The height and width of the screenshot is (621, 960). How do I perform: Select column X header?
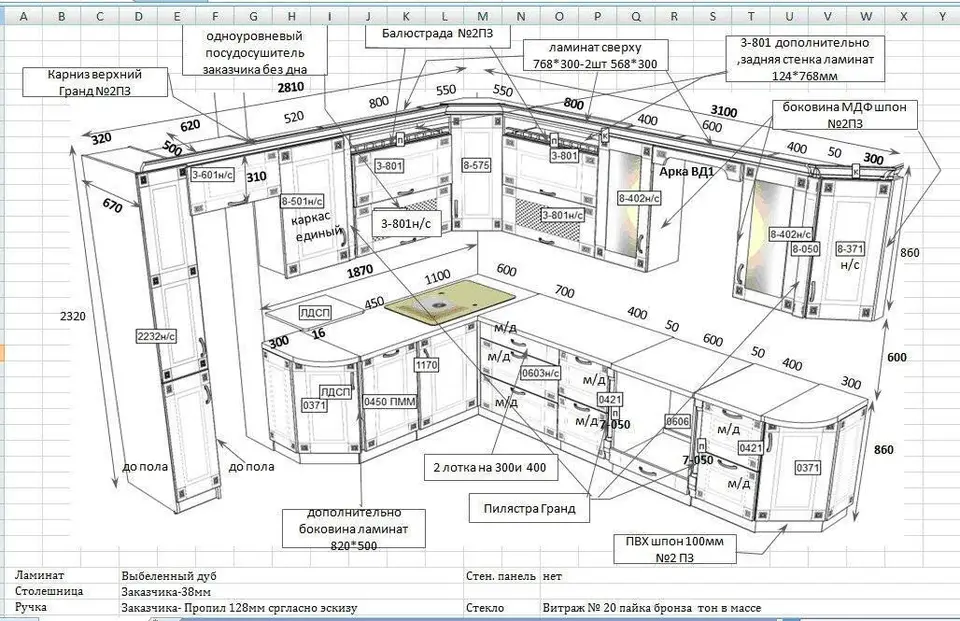tap(903, 17)
